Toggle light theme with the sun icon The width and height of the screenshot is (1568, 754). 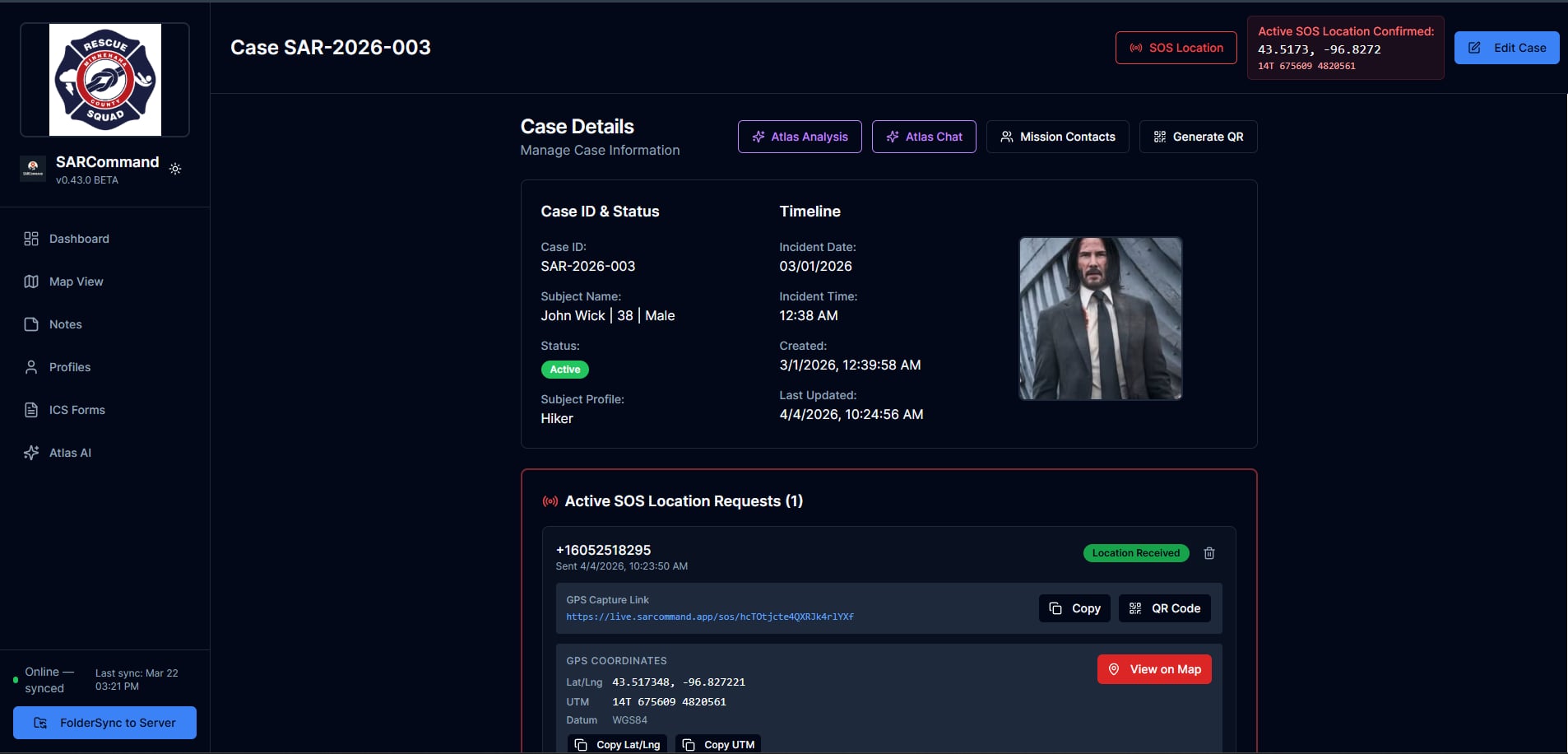(174, 169)
